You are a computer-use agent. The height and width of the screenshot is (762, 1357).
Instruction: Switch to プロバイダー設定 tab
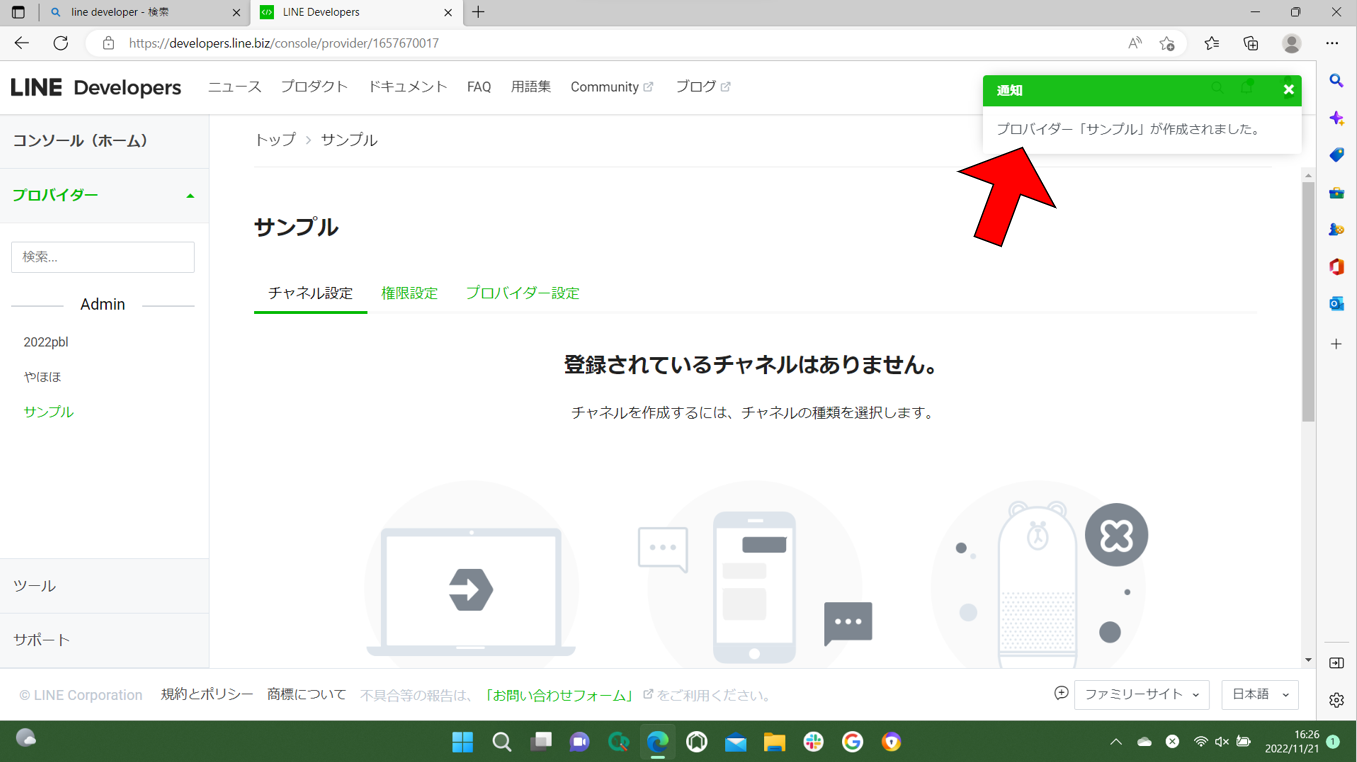click(522, 293)
